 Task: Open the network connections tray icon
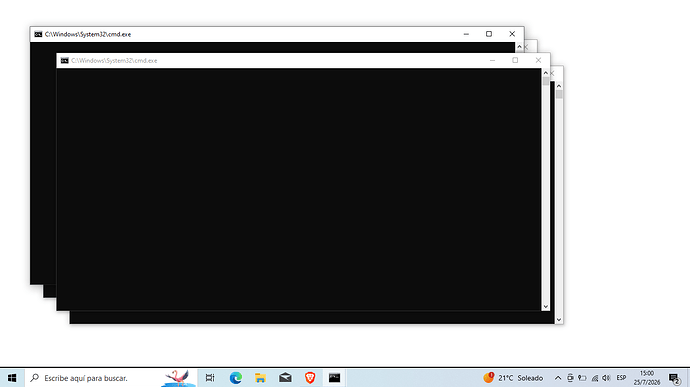595,378
